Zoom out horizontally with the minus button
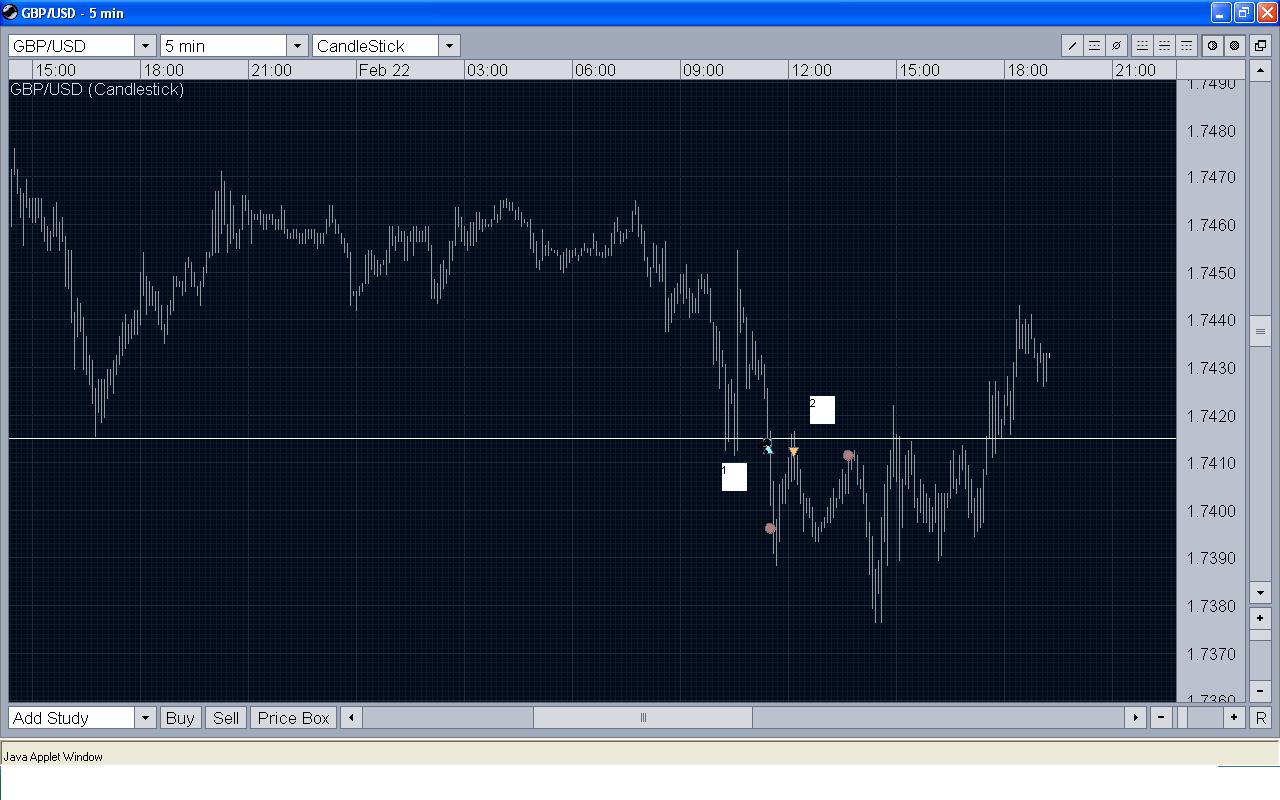 pyautogui.click(x=1161, y=718)
